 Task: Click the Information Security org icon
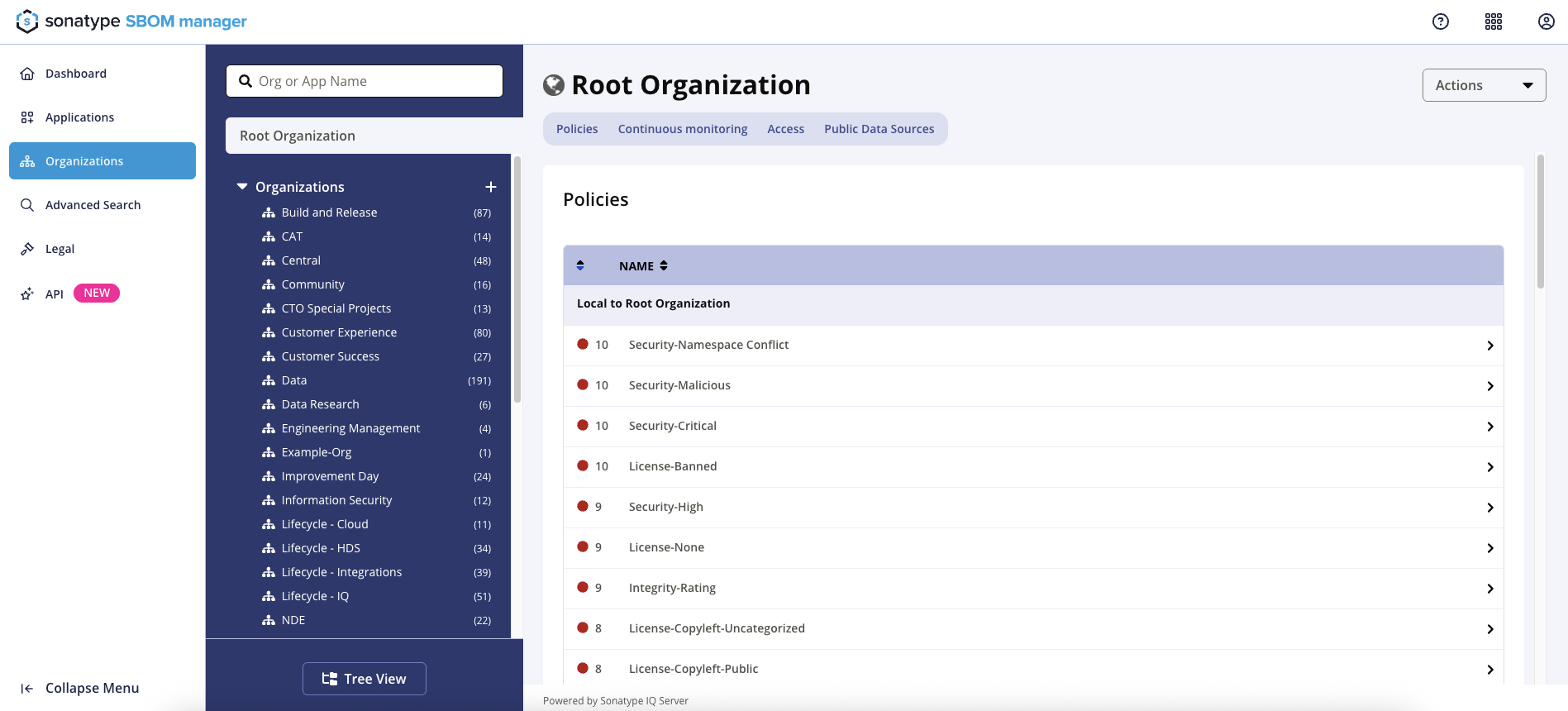269,500
